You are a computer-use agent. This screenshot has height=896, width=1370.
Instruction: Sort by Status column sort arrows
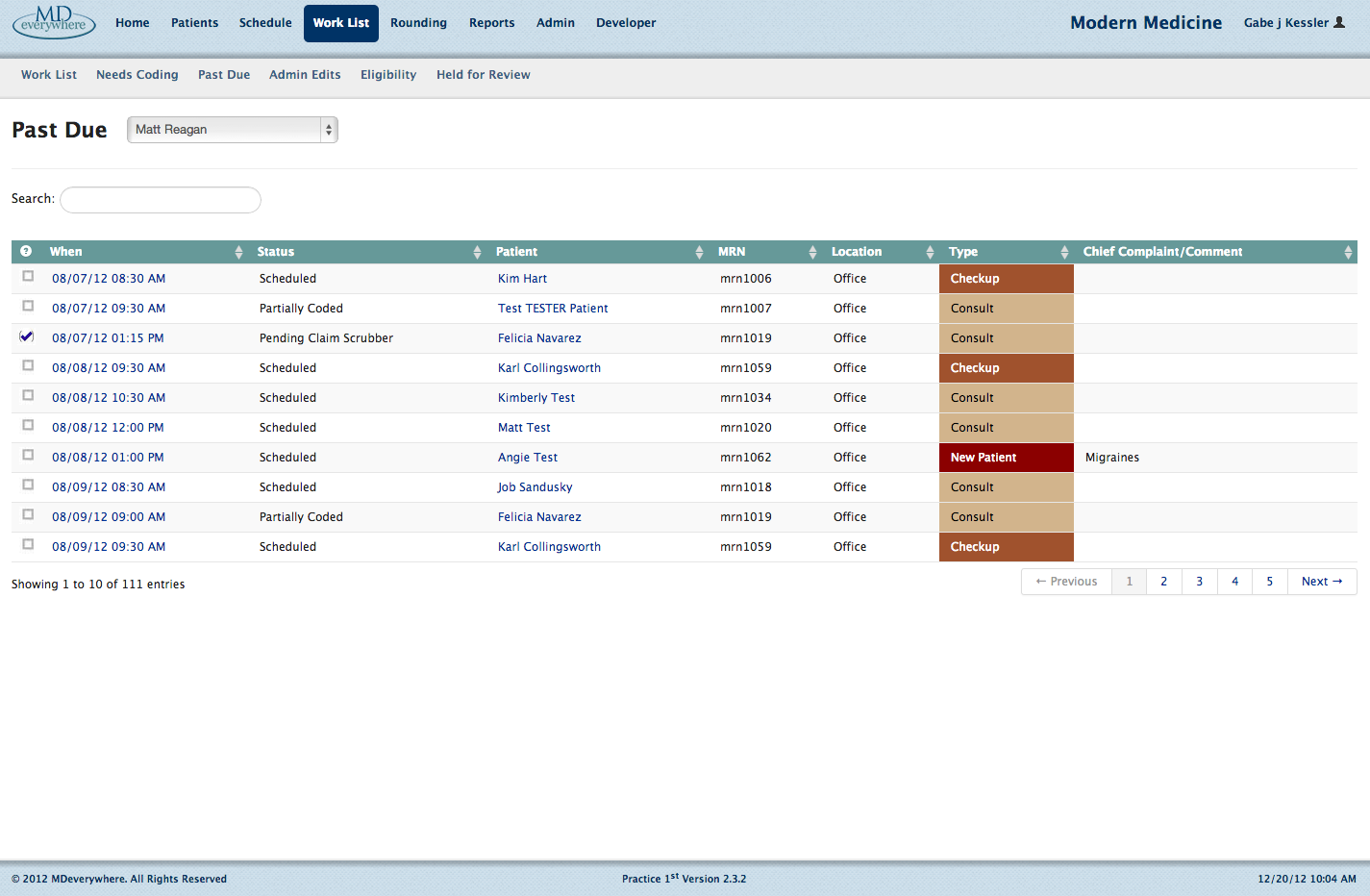[477, 252]
